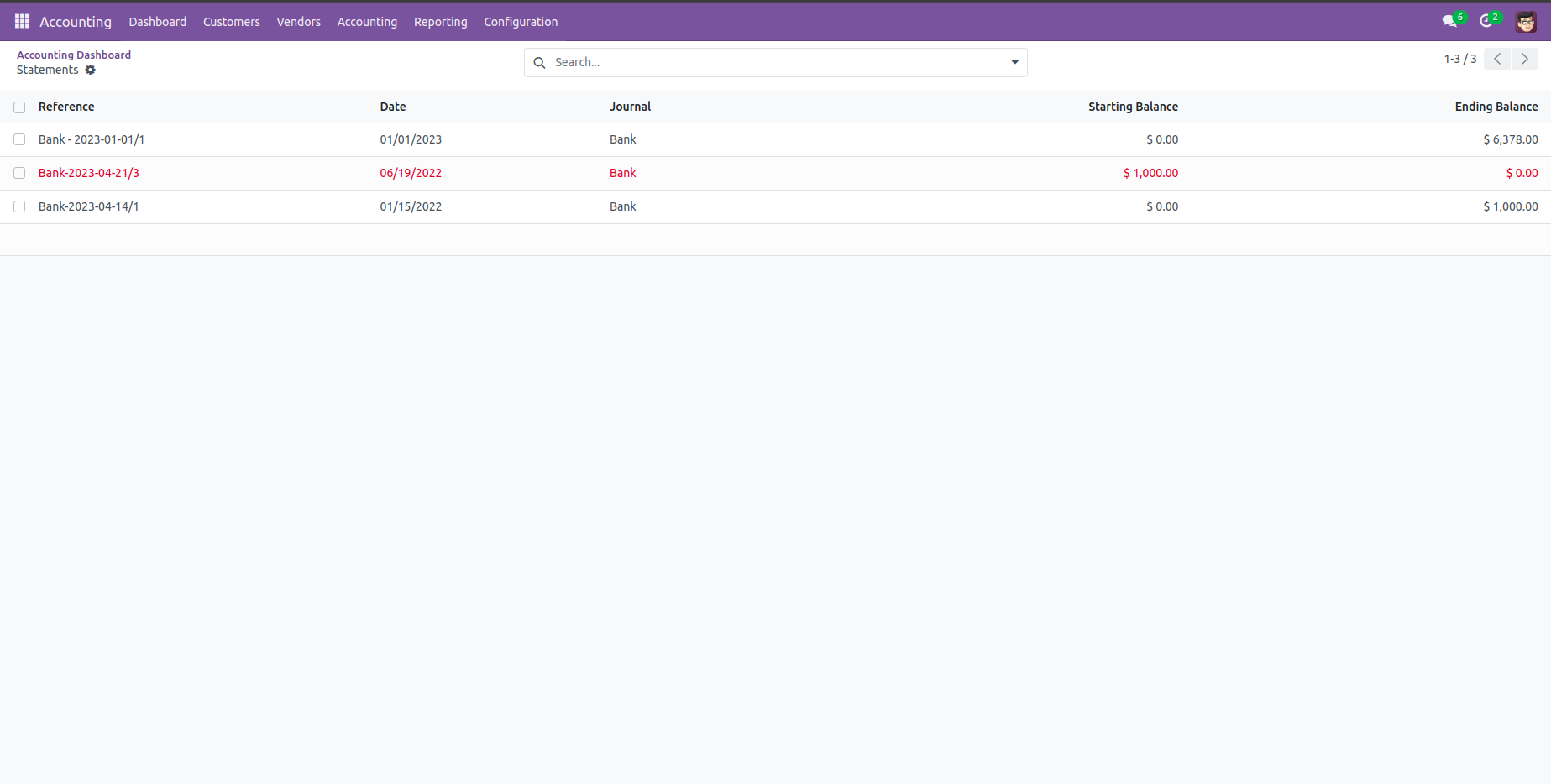Image resolution: width=1551 pixels, height=784 pixels.
Task: Click the Accounting Dashboard breadcrumb link
Action: pyautogui.click(x=74, y=55)
